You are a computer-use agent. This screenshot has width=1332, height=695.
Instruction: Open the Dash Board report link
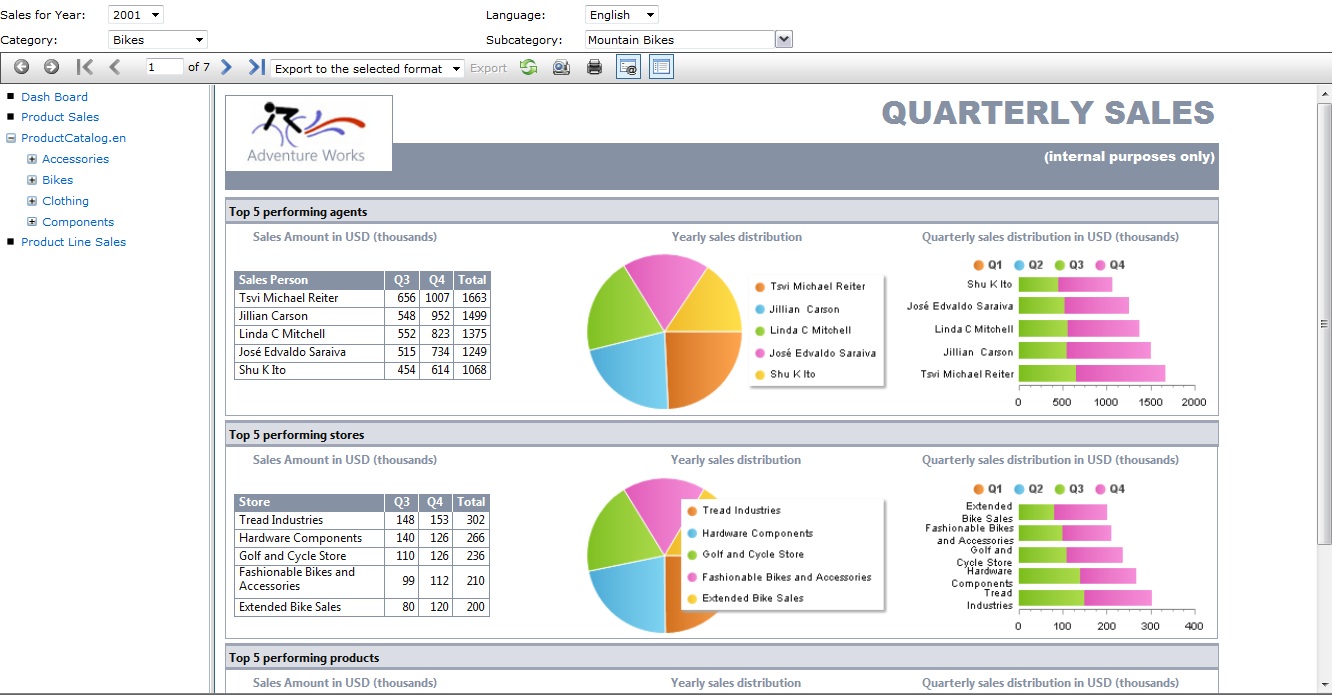pos(54,97)
